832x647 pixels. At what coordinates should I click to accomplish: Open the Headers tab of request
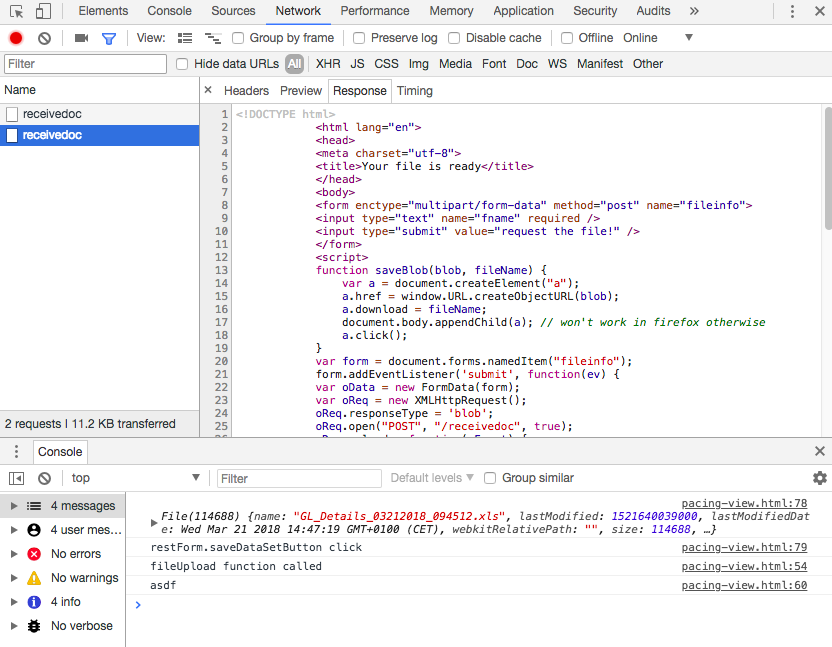(x=246, y=91)
